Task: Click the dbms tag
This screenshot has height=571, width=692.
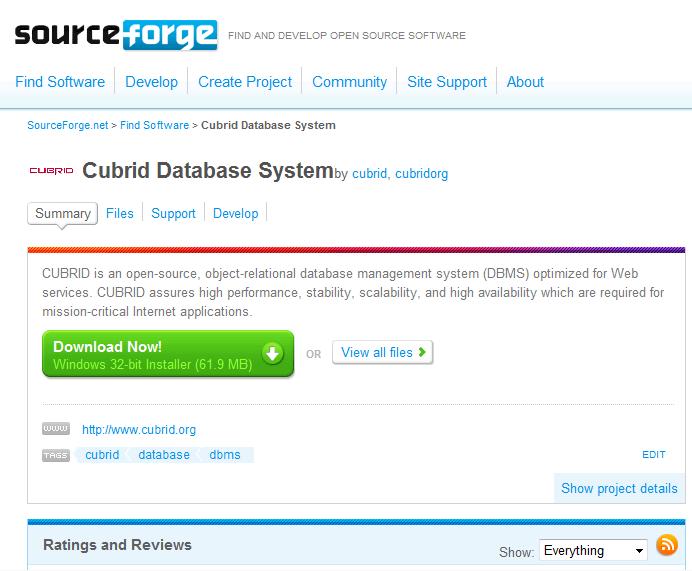Action: [x=225, y=455]
